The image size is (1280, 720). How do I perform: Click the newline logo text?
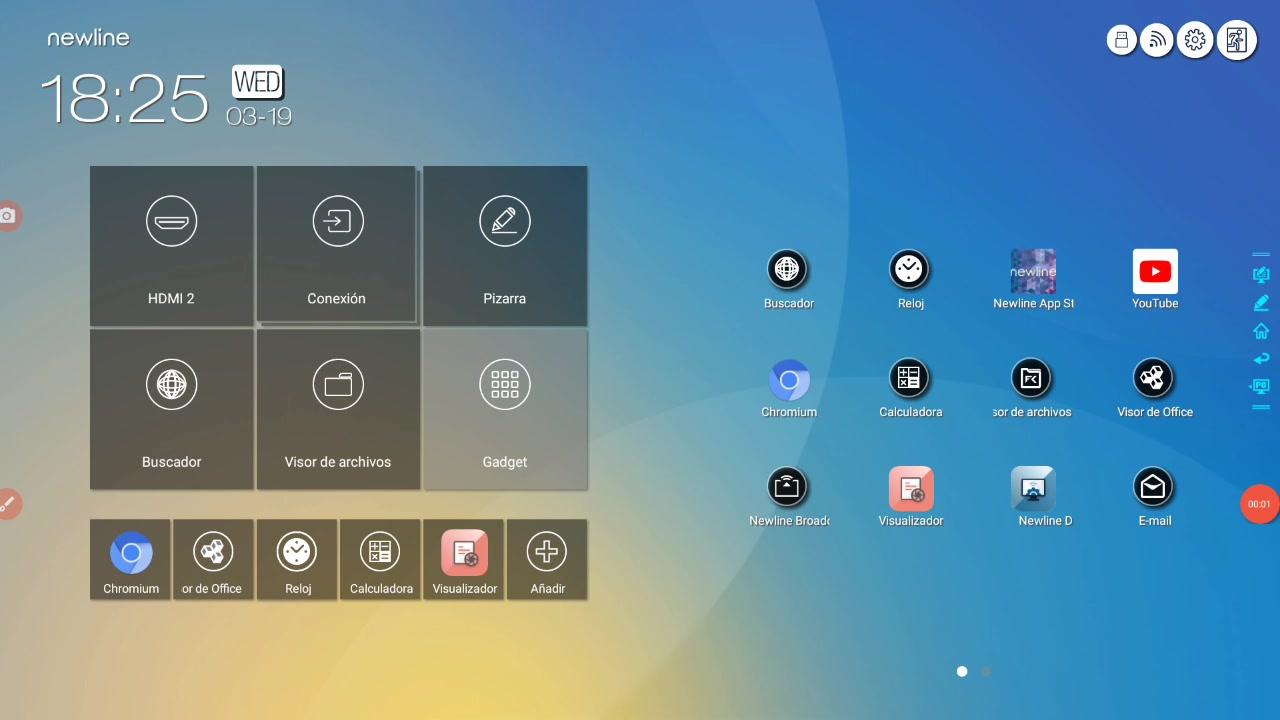tap(88, 38)
